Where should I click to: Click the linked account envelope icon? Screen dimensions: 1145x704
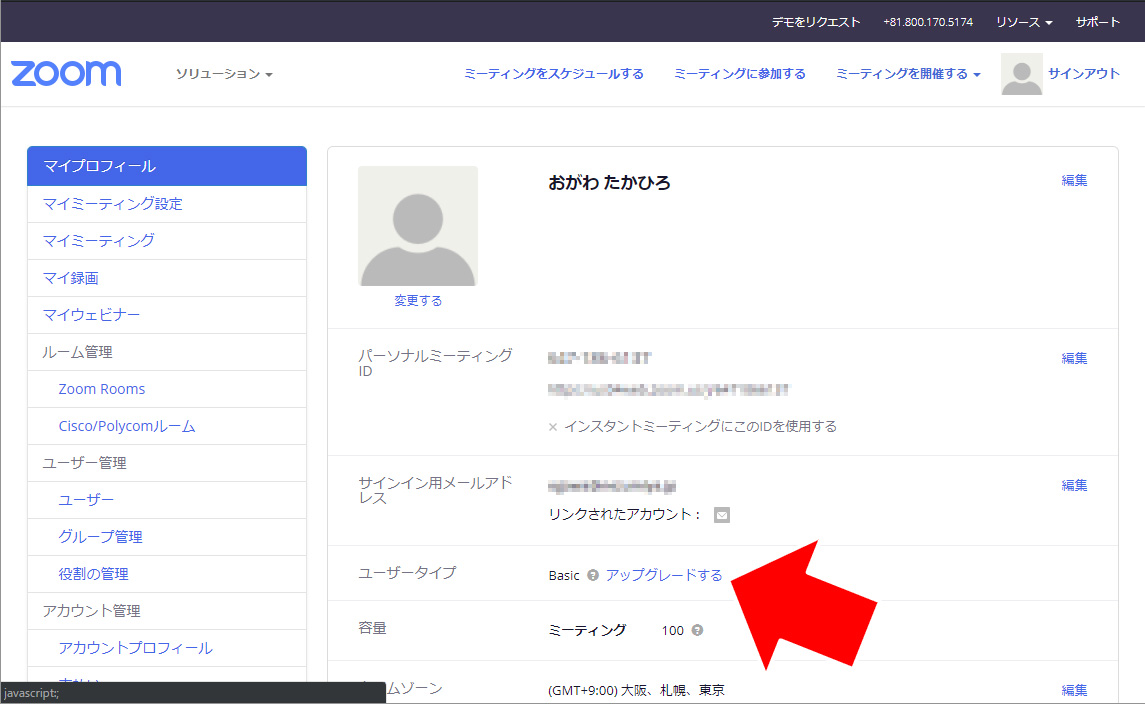pyautogui.click(x=722, y=515)
